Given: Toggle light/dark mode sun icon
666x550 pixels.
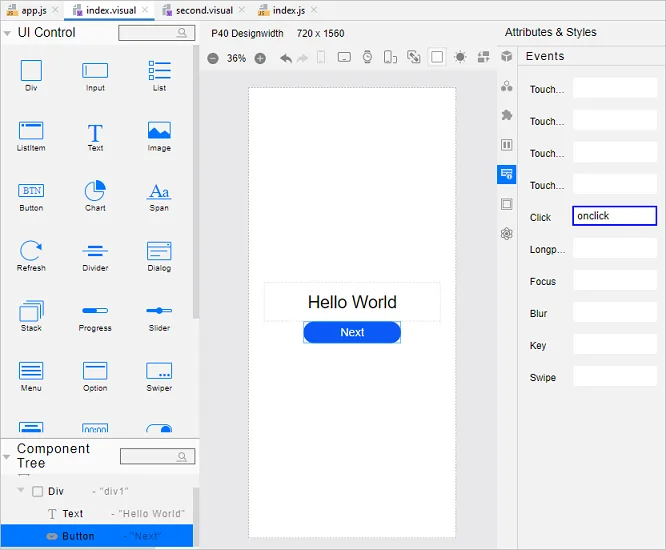Looking at the screenshot, I should coord(460,57).
